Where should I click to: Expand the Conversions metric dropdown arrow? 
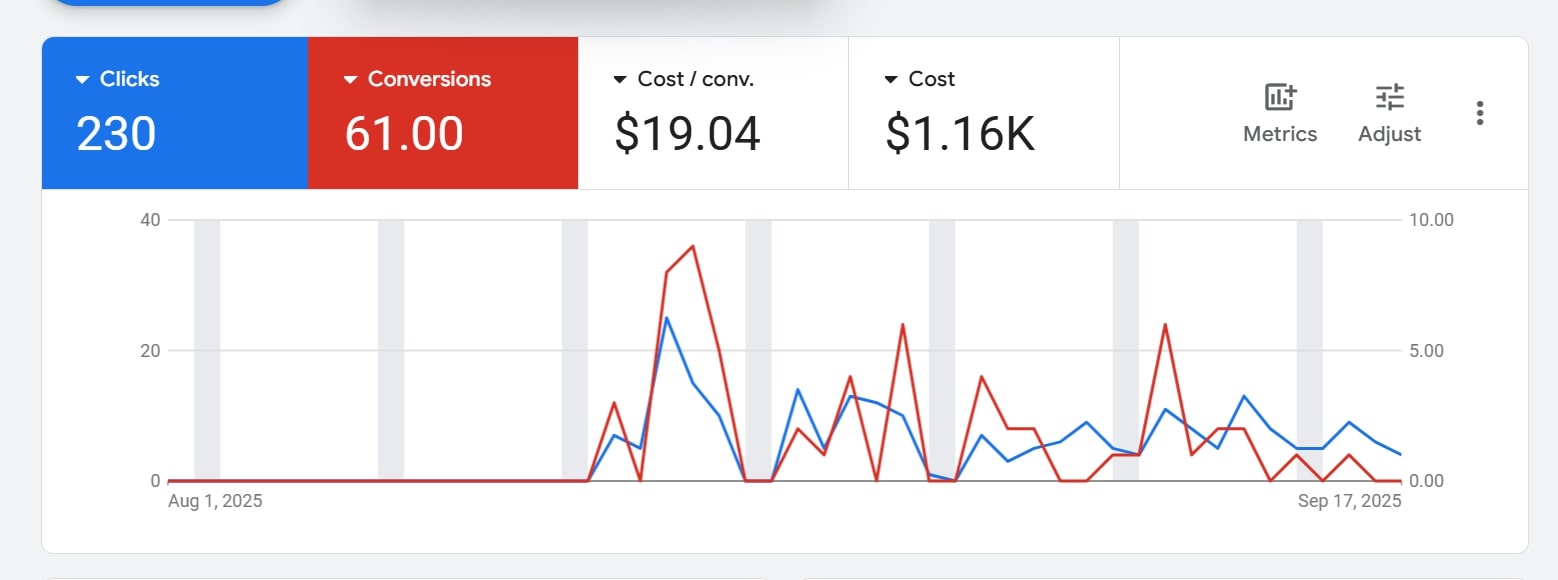351,80
